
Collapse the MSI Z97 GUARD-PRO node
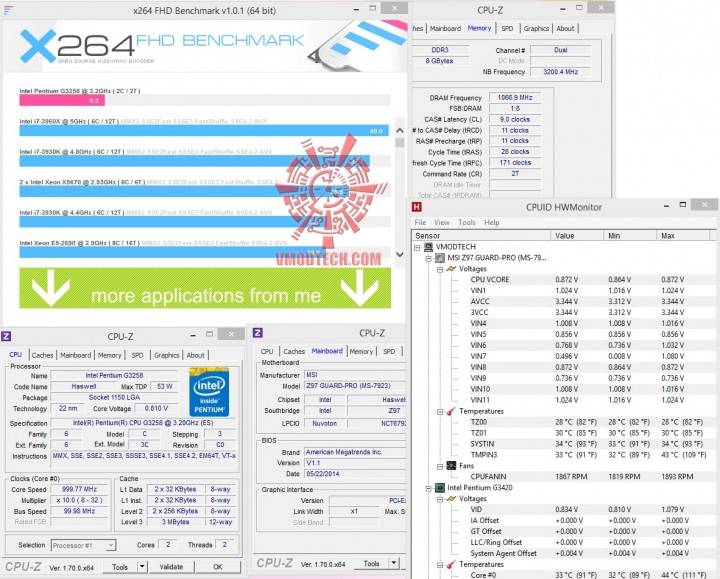[428, 259]
